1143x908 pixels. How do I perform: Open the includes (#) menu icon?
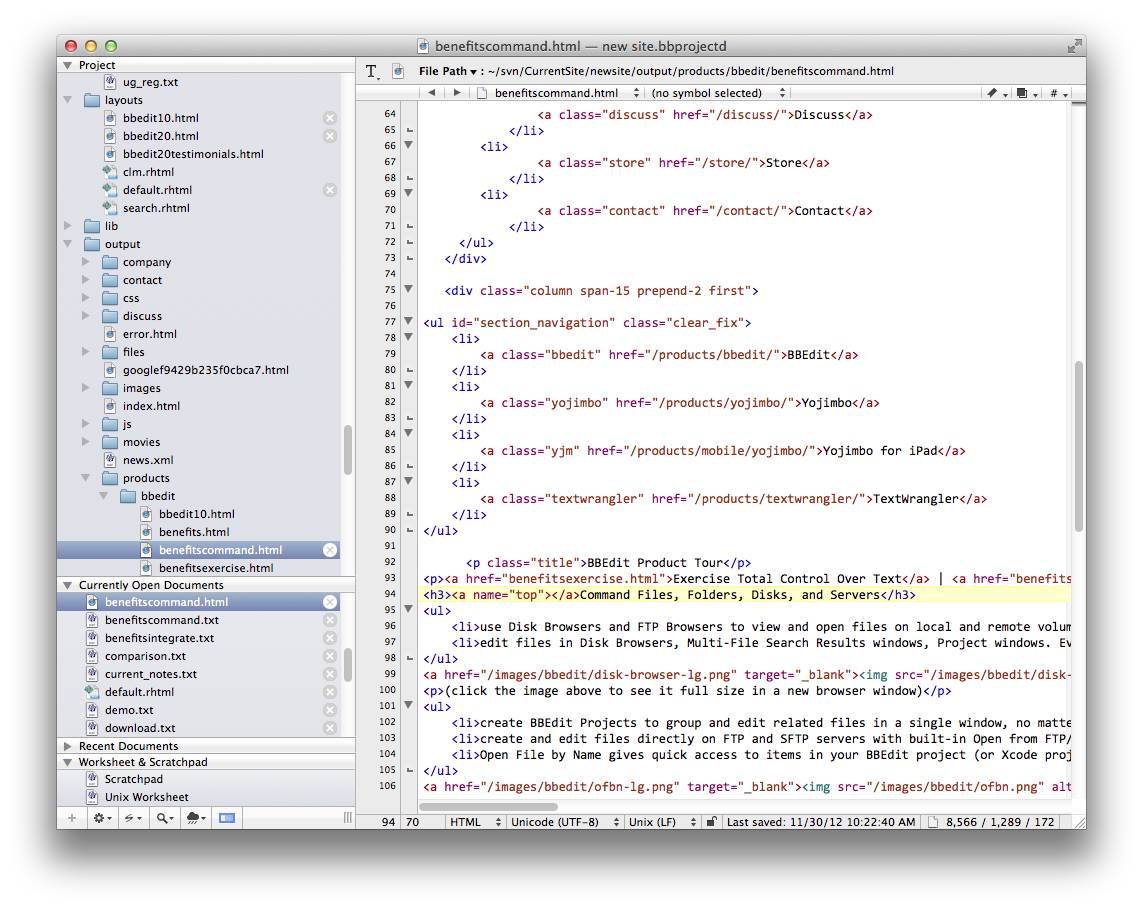[x=1057, y=93]
